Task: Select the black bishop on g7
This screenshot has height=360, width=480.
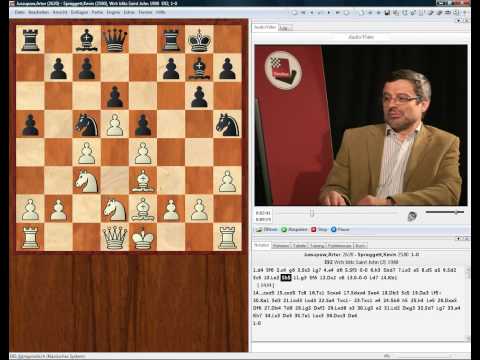Action: point(199,68)
